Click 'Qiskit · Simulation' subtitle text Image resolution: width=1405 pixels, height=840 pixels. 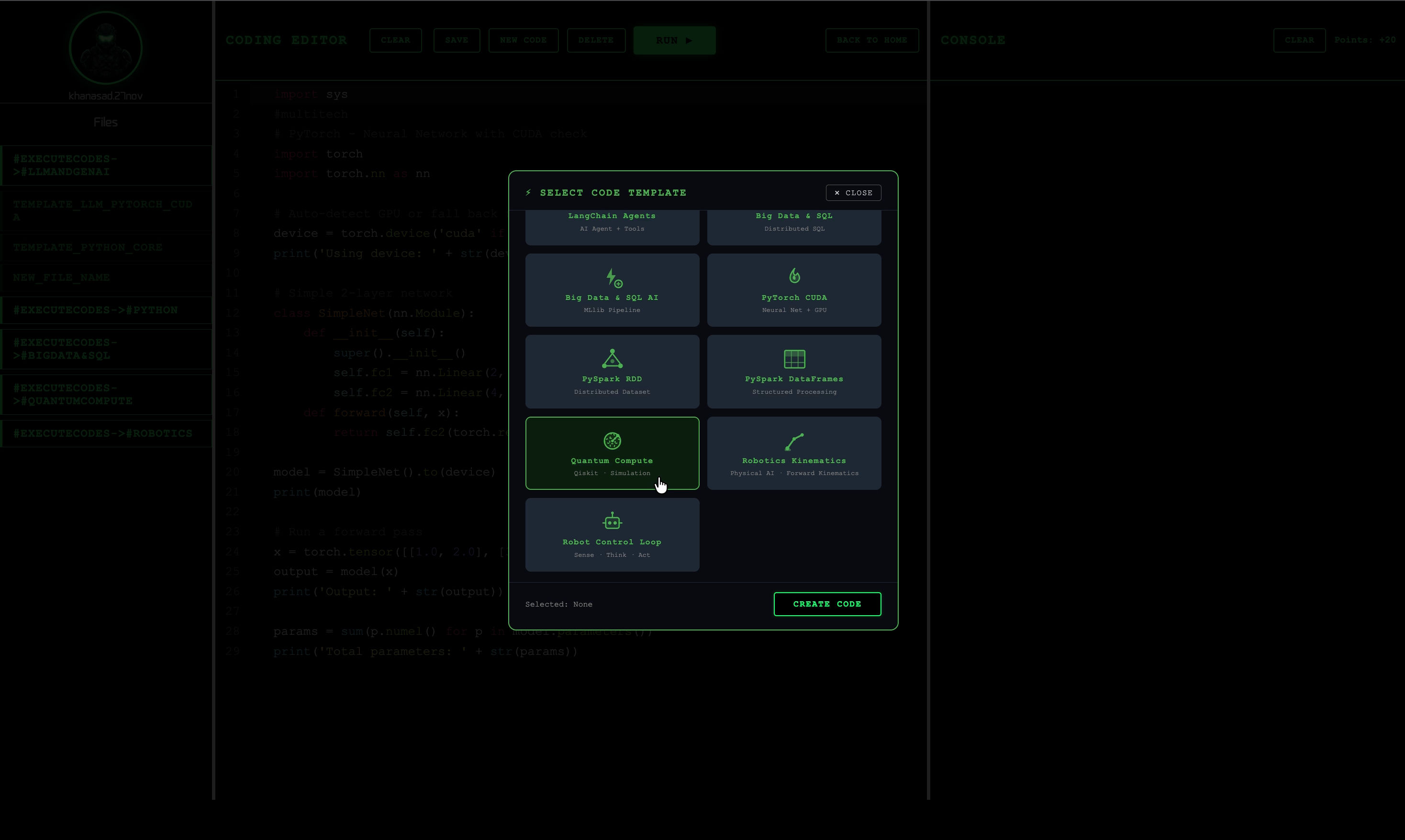click(612, 473)
